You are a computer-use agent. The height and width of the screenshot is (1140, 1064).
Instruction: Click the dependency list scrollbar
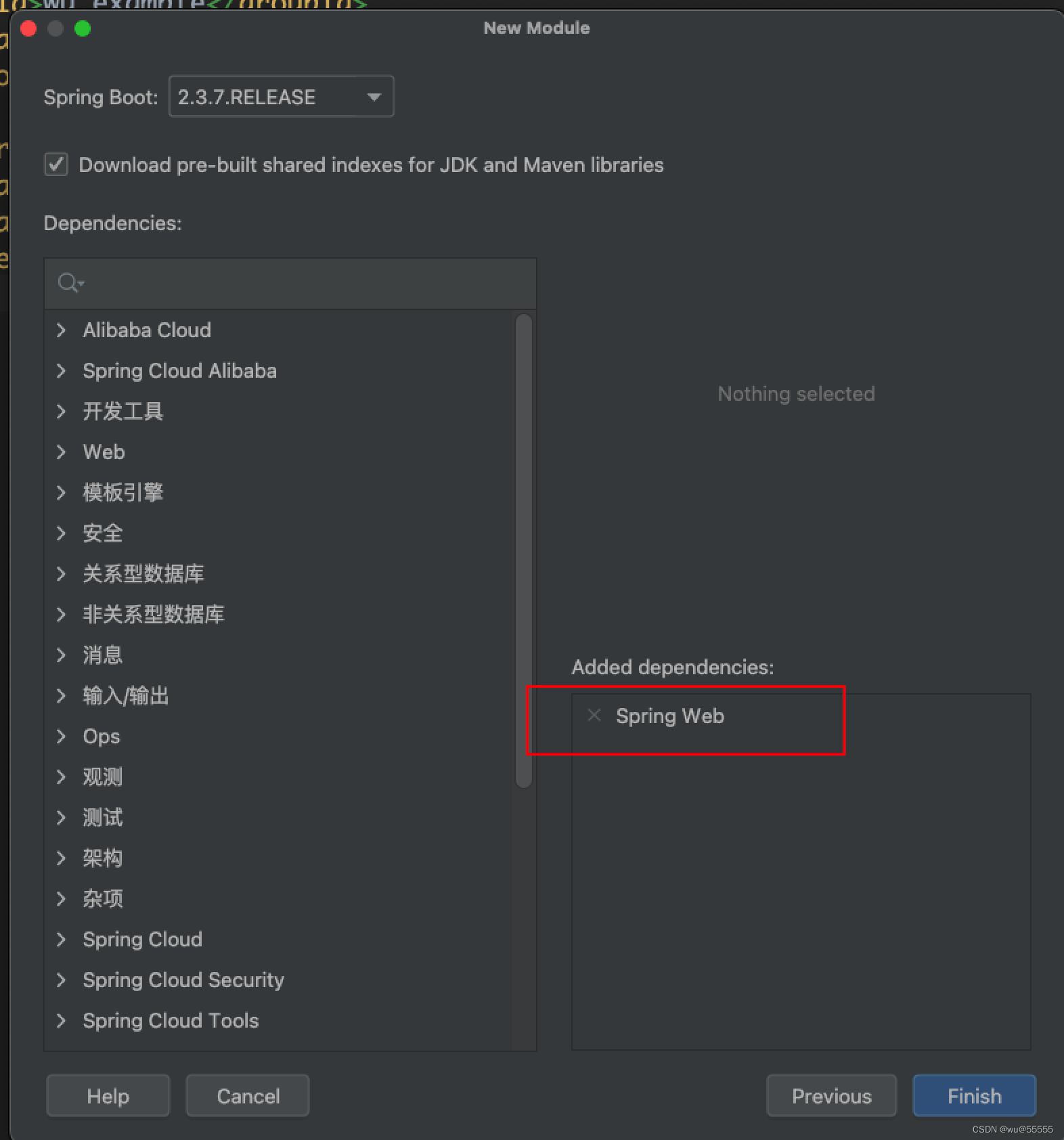coord(523,551)
